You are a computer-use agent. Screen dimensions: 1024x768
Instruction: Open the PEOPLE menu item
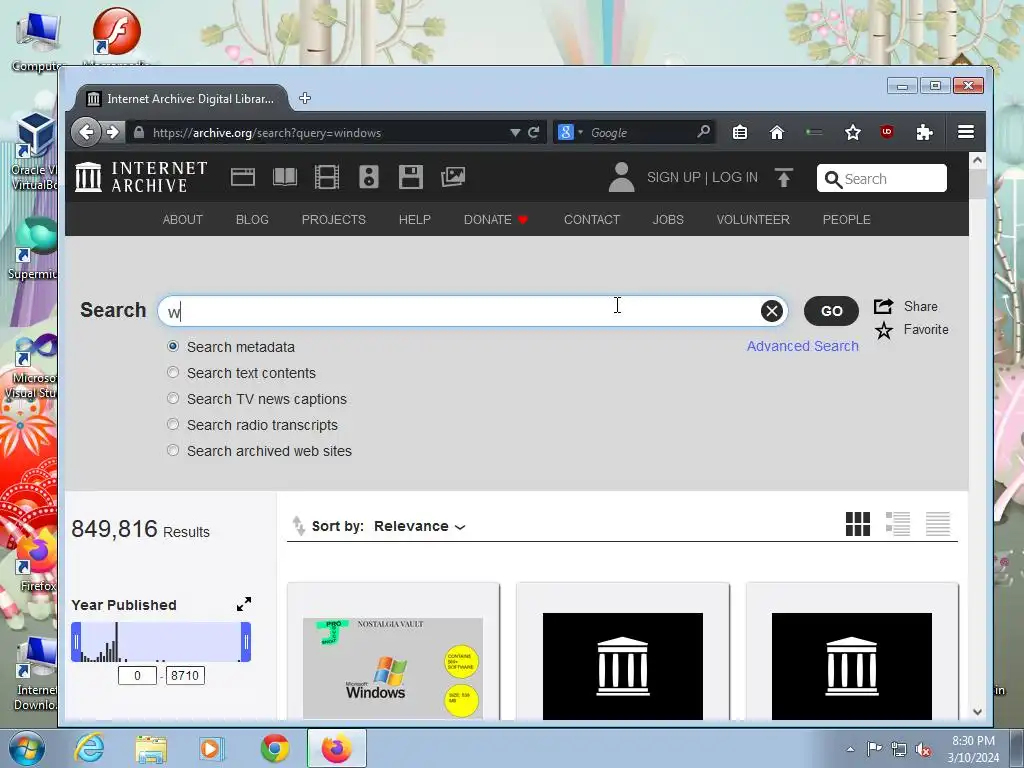click(x=846, y=219)
